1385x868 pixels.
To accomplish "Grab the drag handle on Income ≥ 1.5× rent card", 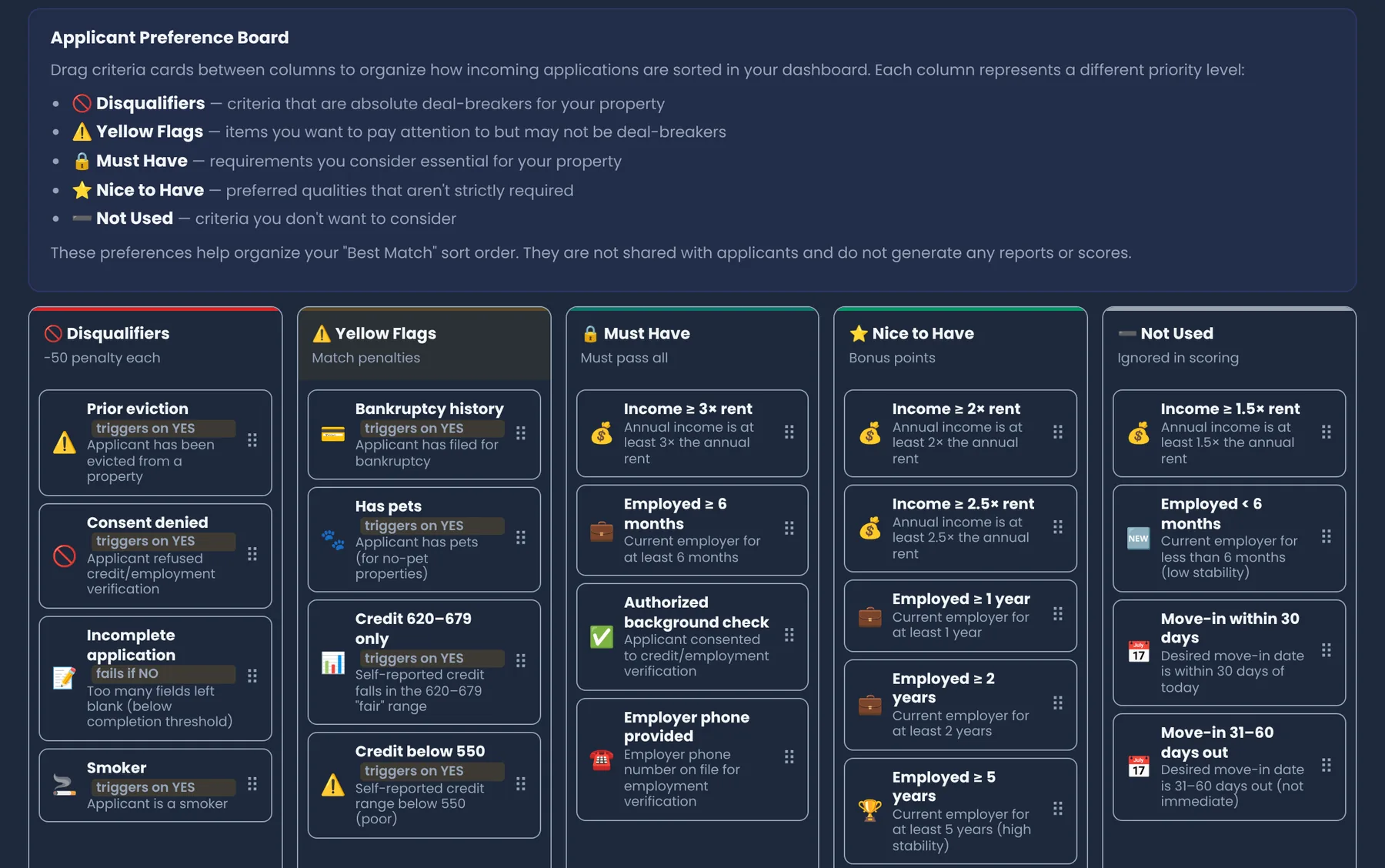I will [1327, 432].
